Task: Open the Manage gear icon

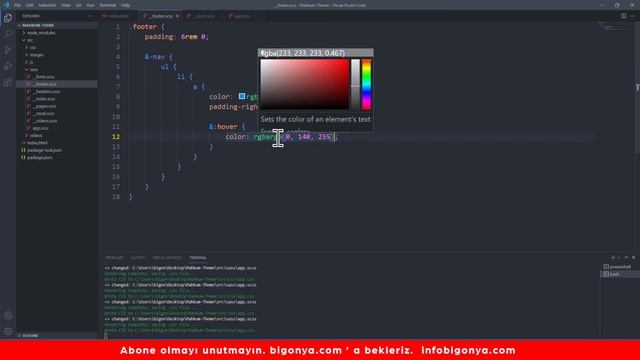Action: (x=8, y=331)
